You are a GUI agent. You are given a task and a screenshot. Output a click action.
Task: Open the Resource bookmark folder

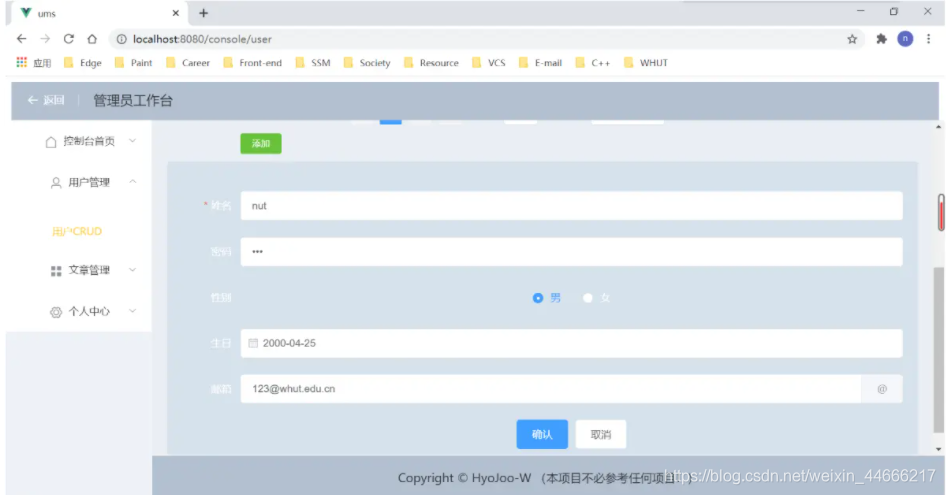(431, 62)
